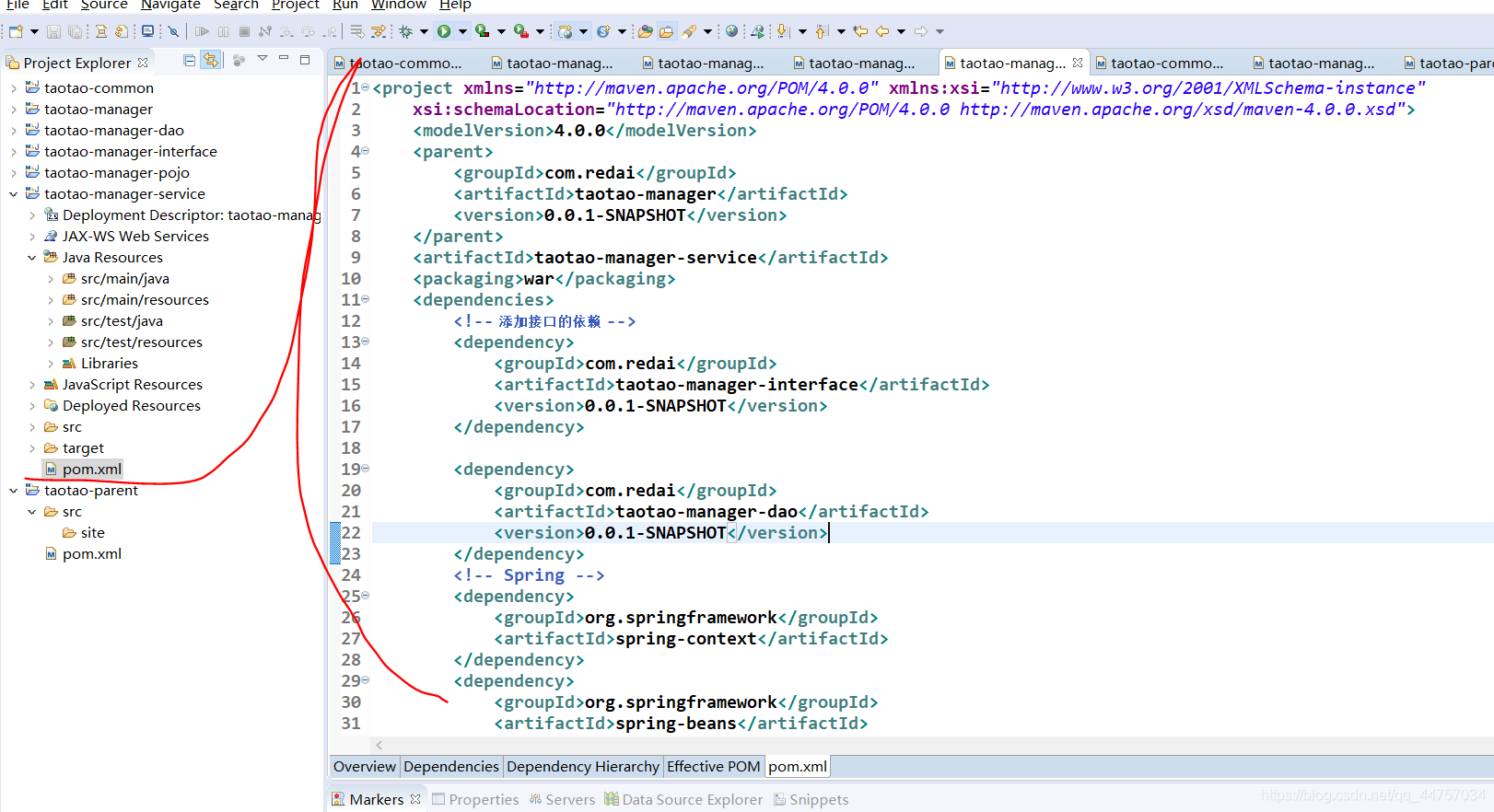Screen dimensions: 1494x812
Task: Click the Next Annotation icon
Action: pyautogui.click(x=783, y=31)
